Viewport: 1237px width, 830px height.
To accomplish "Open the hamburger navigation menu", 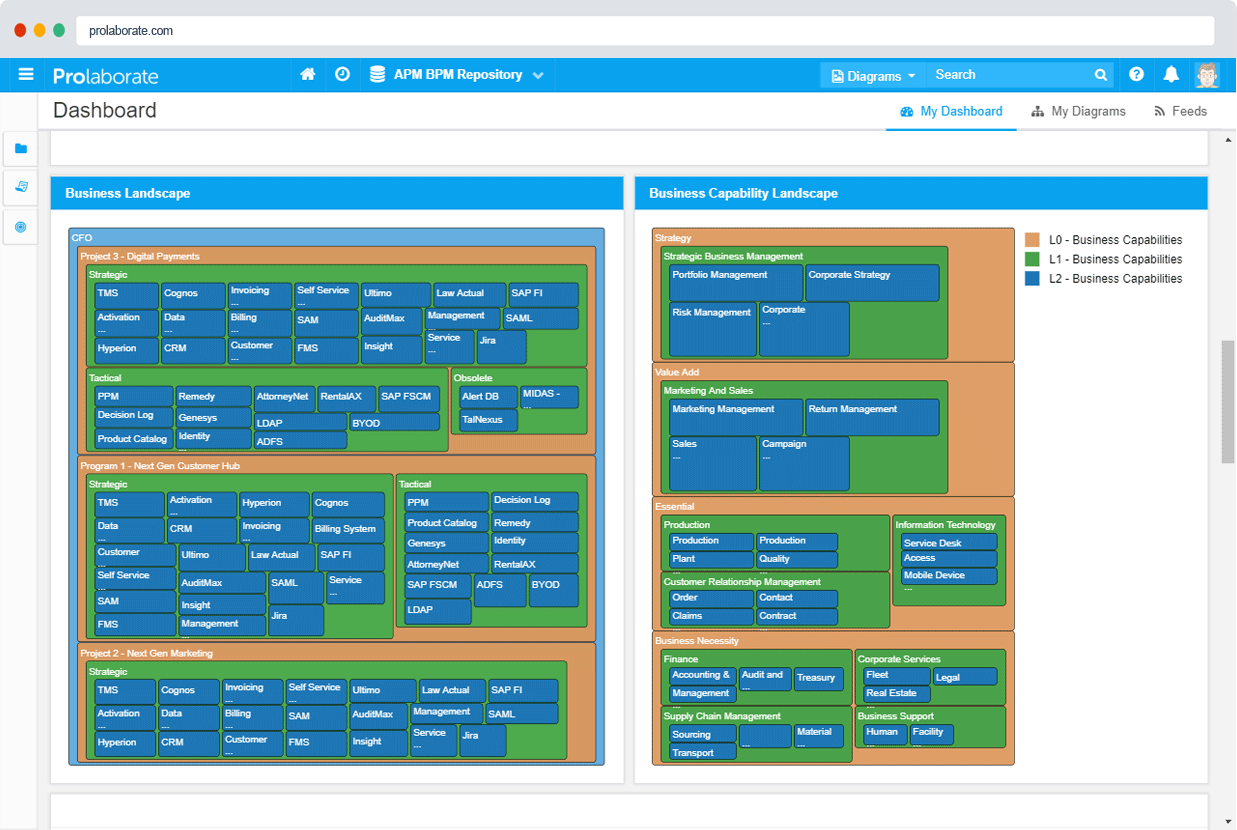I will click(x=26, y=75).
